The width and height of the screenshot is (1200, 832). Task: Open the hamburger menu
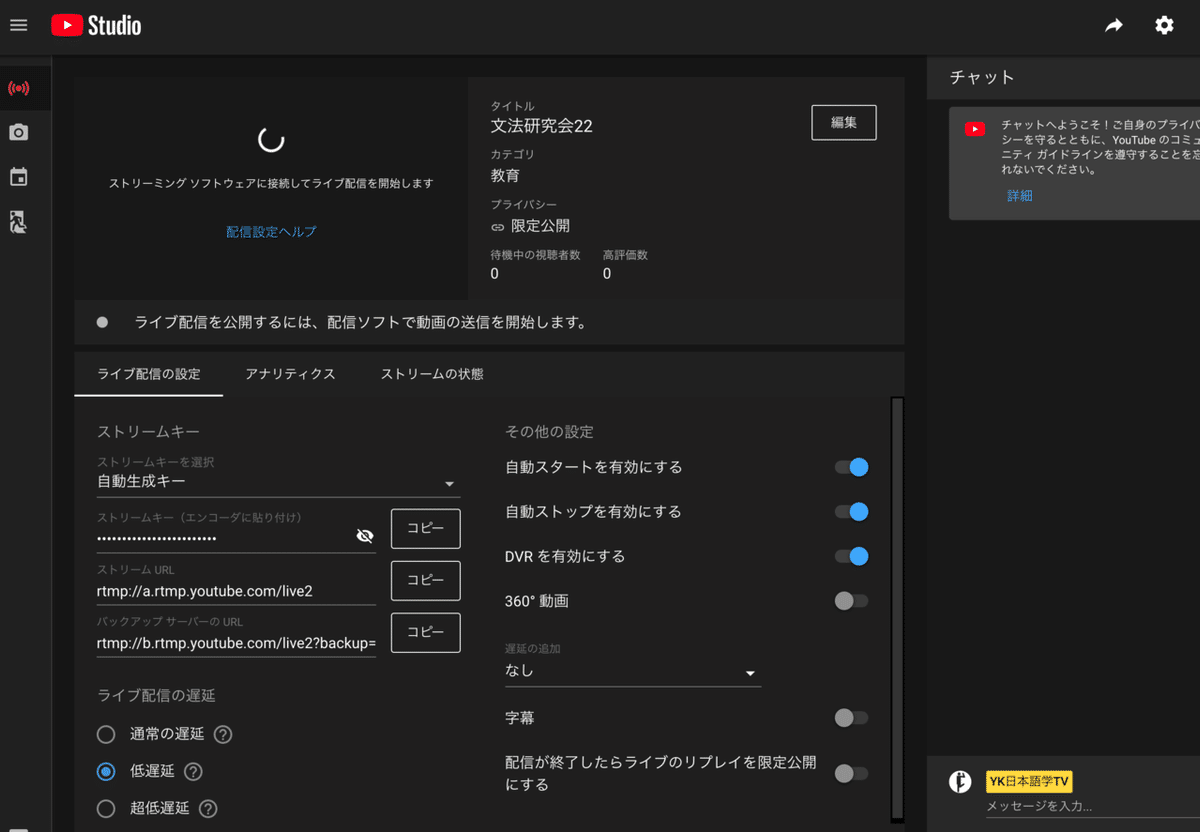(18, 25)
